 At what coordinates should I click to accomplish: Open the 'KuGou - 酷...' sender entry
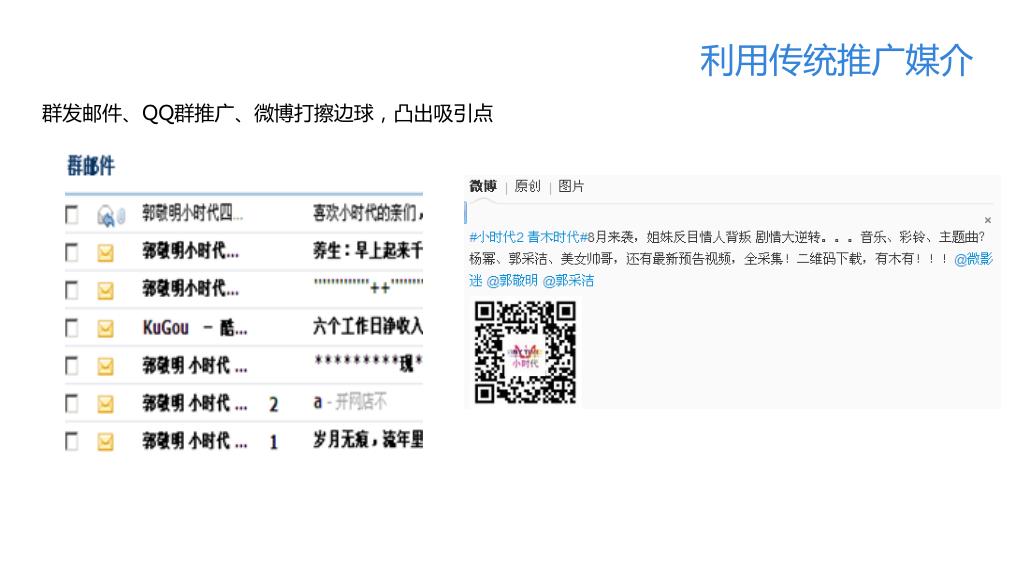(195, 327)
